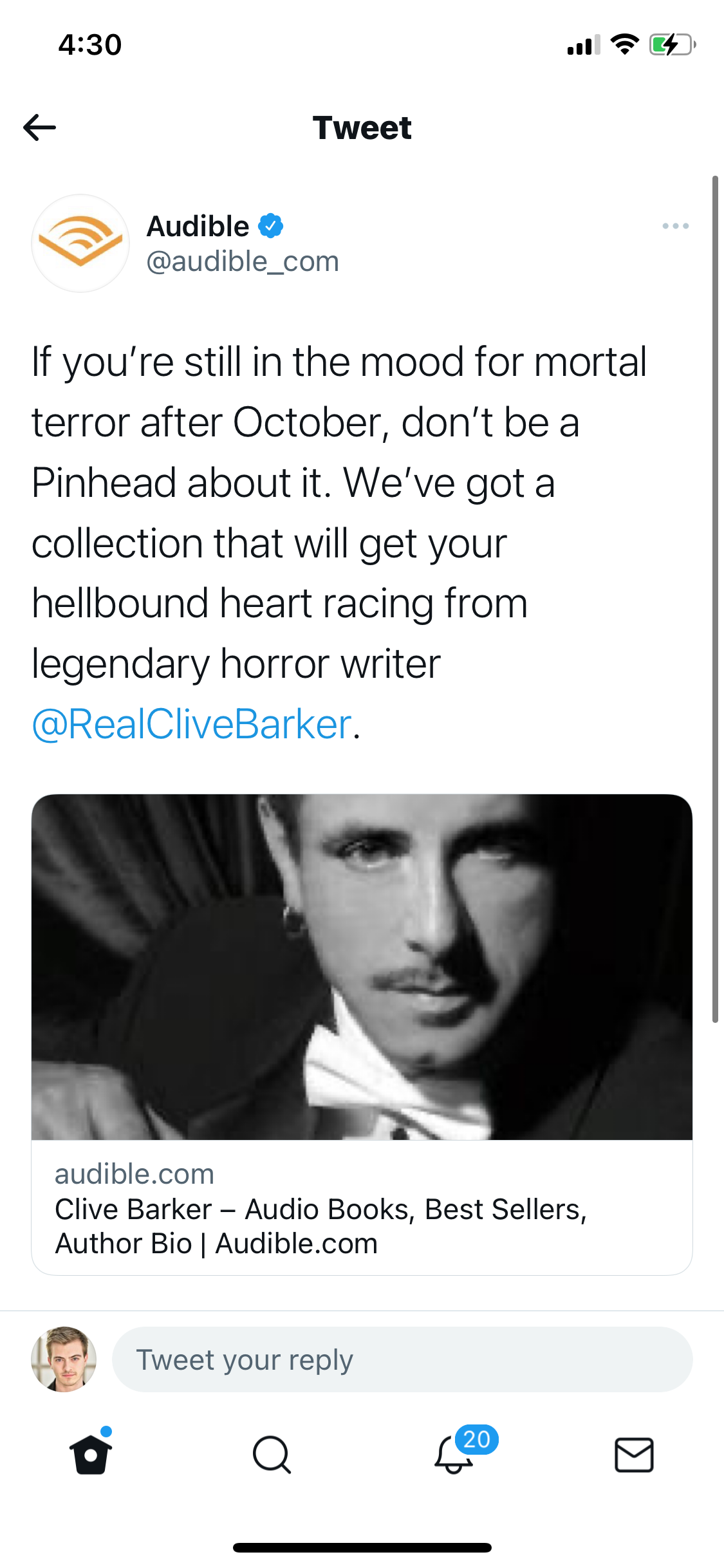
Task: Open the Search tab magnifier icon
Action: pyautogui.click(x=272, y=1454)
